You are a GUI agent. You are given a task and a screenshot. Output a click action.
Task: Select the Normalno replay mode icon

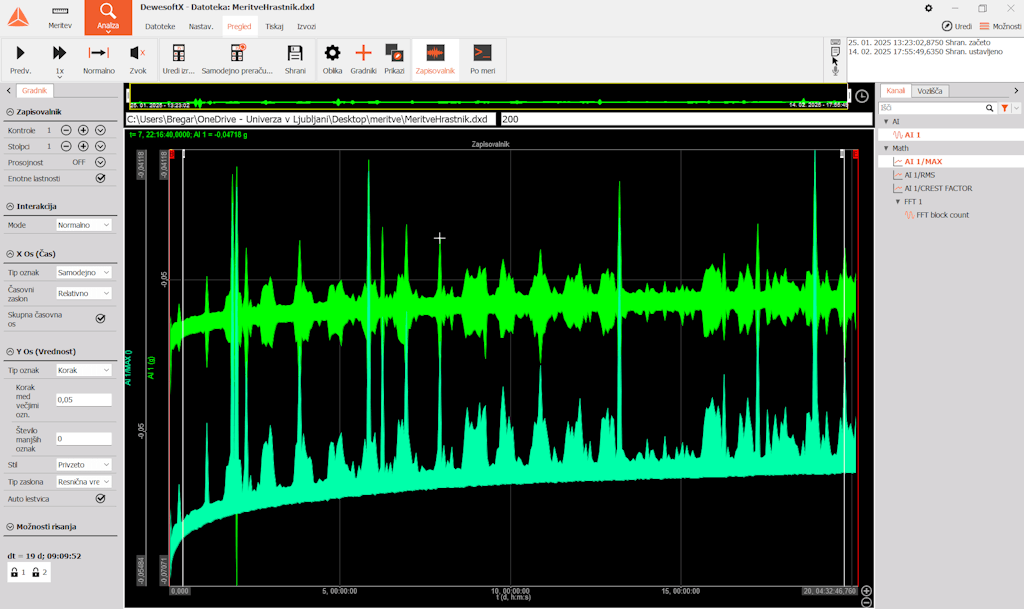coord(99,59)
